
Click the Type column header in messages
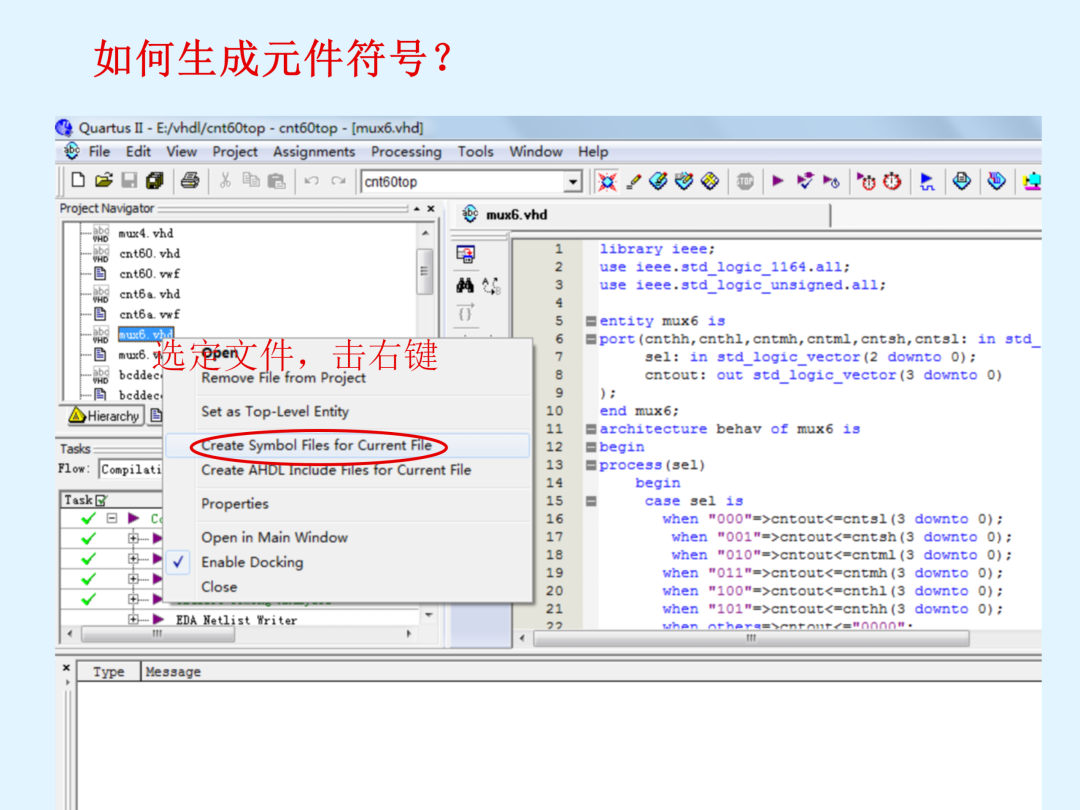coord(109,672)
